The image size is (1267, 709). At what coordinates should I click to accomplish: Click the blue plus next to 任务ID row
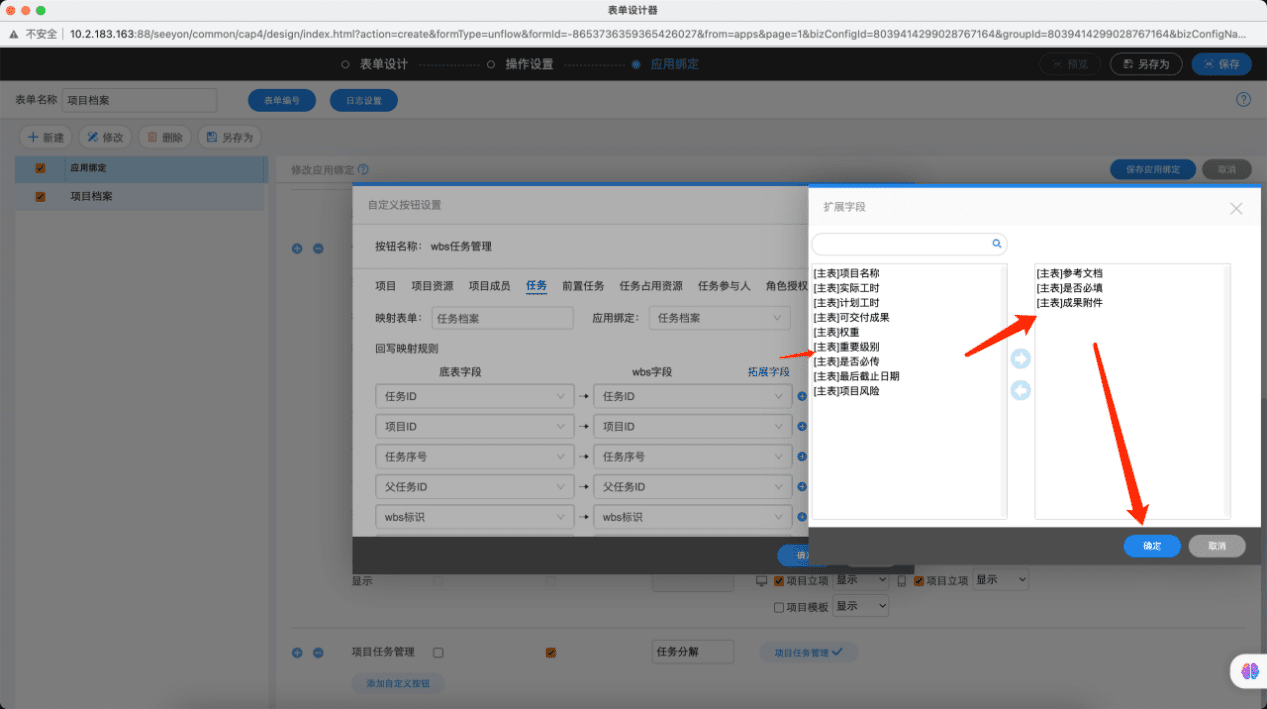tap(802, 397)
